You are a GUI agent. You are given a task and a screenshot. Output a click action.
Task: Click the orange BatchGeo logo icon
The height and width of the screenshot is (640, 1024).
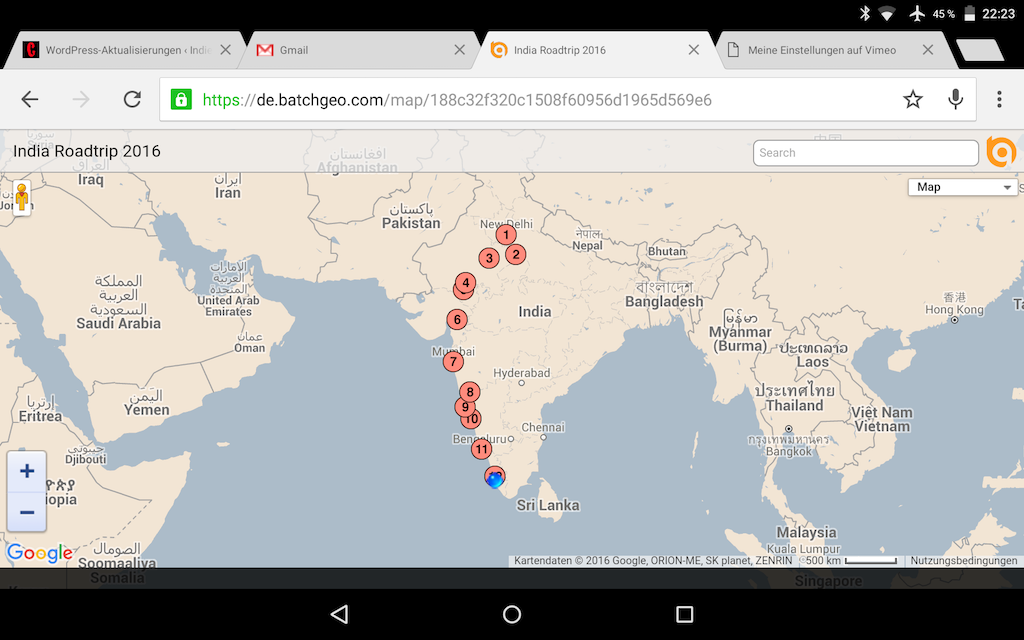tap(1001, 152)
